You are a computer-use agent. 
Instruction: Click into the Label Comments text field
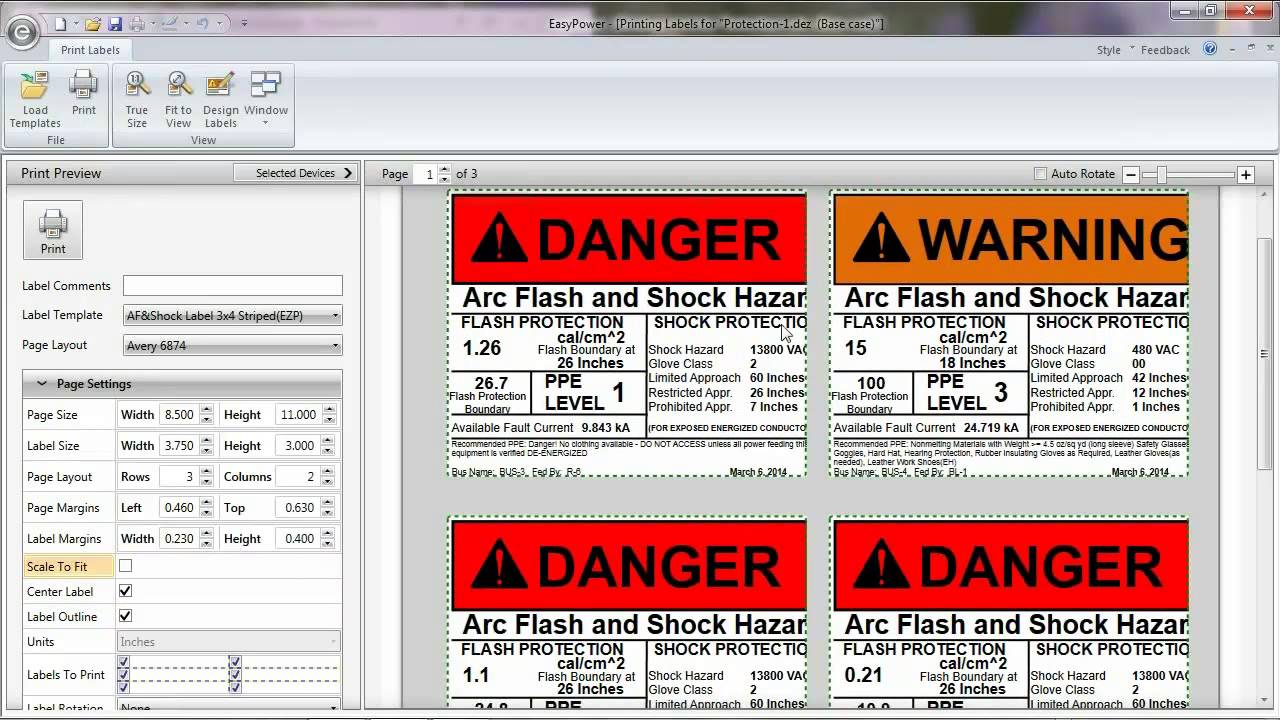(232, 286)
